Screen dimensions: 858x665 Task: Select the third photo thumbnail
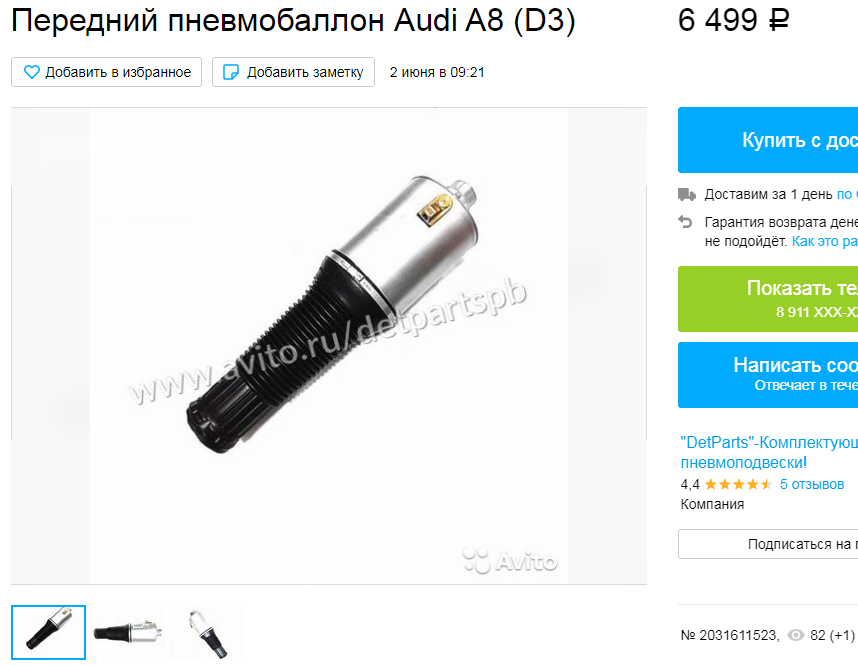click(x=207, y=632)
